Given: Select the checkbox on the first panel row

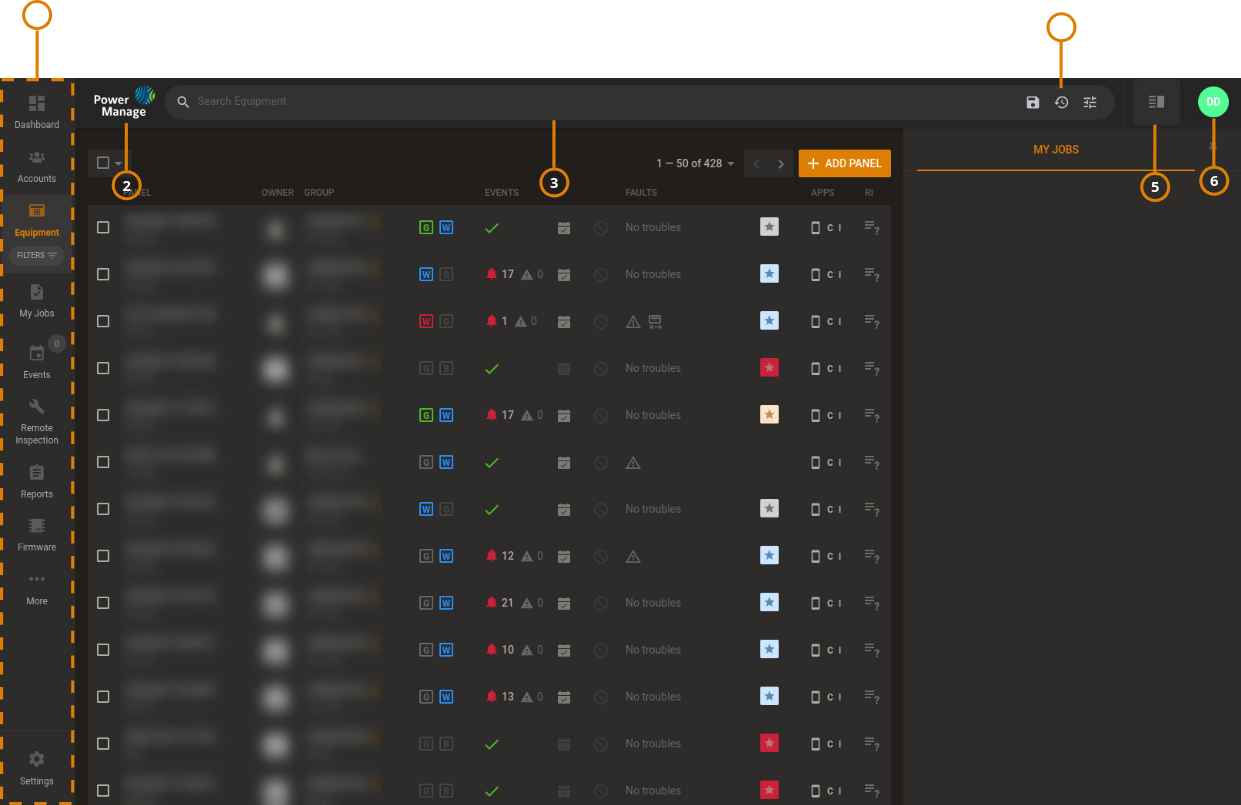Looking at the screenshot, I should [103, 227].
